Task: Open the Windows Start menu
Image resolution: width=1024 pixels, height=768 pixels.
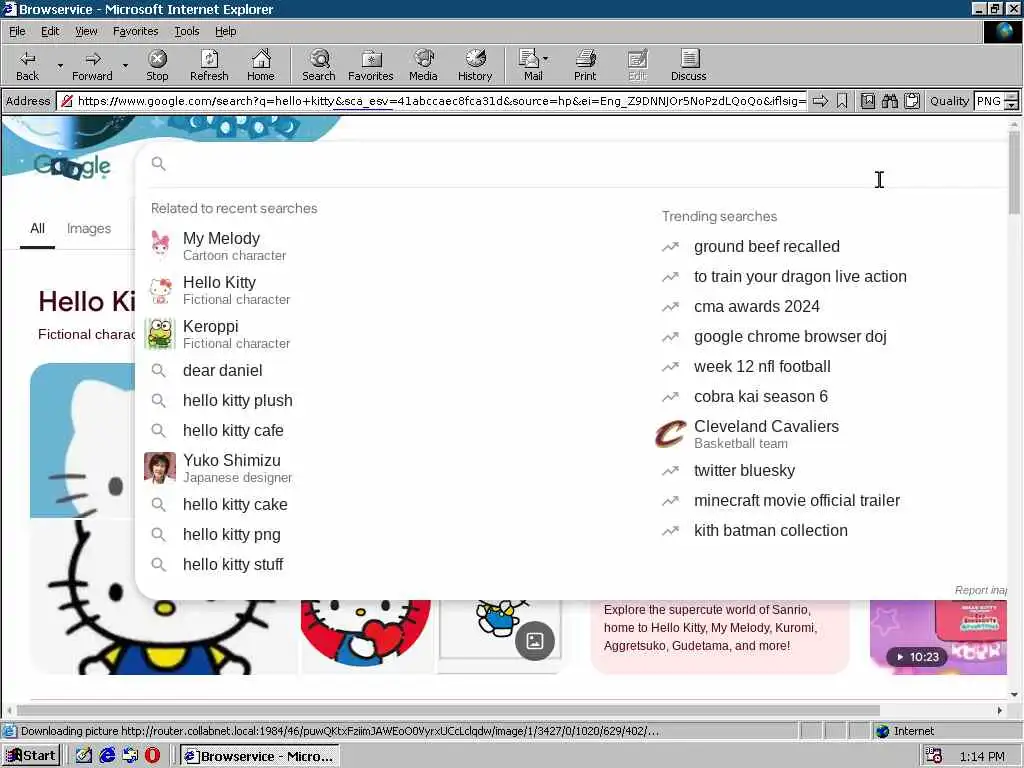Action: click(31, 756)
